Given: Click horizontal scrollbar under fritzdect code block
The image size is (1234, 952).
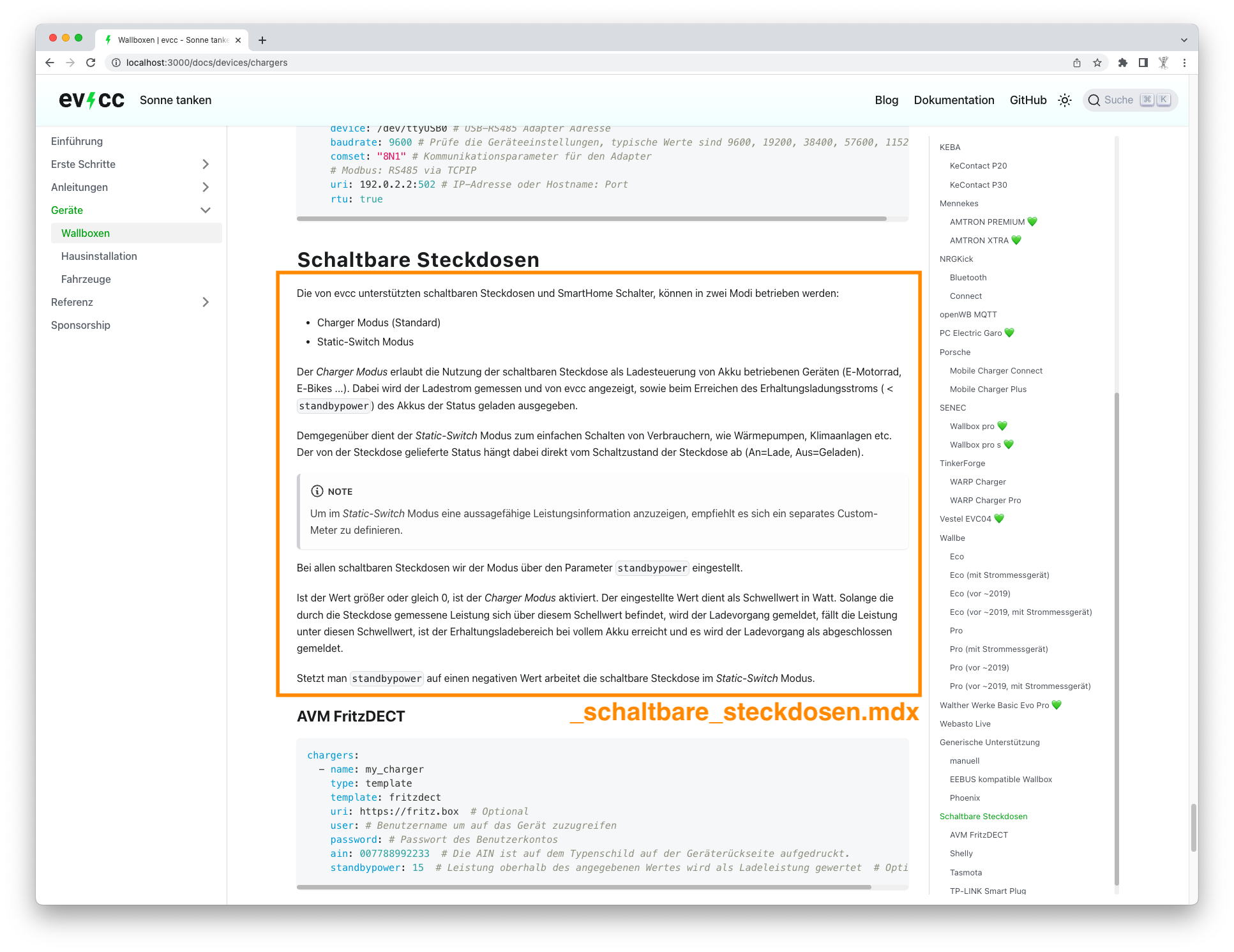Looking at the screenshot, I should [x=584, y=887].
